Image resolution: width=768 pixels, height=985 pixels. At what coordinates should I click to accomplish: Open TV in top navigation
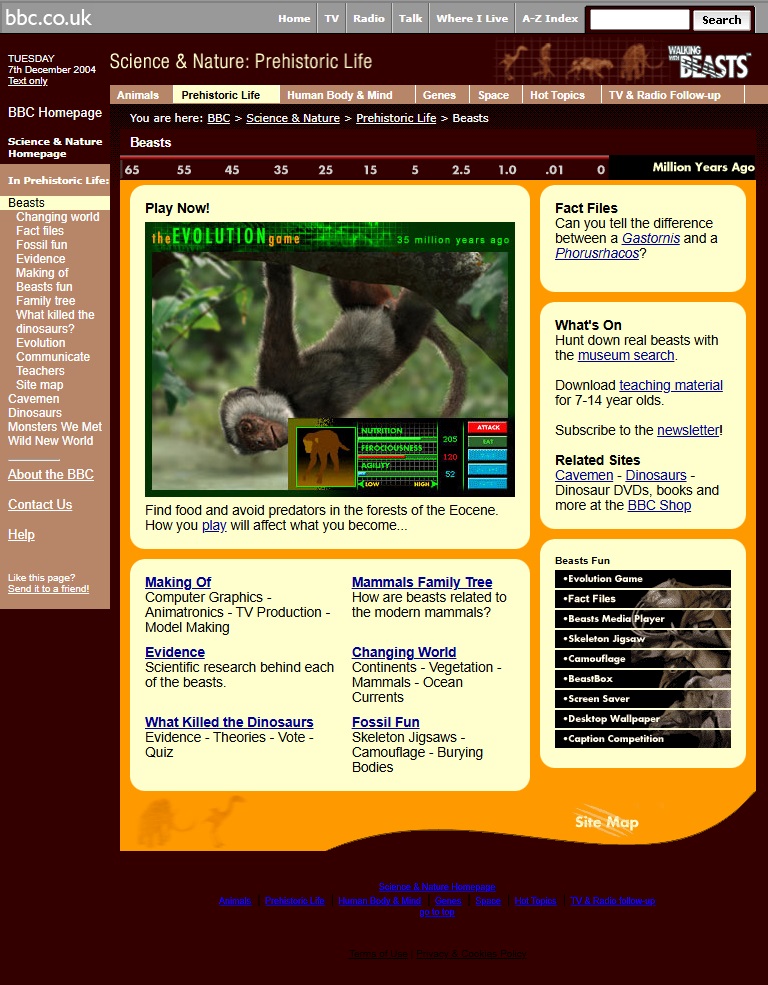tap(332, 18)
